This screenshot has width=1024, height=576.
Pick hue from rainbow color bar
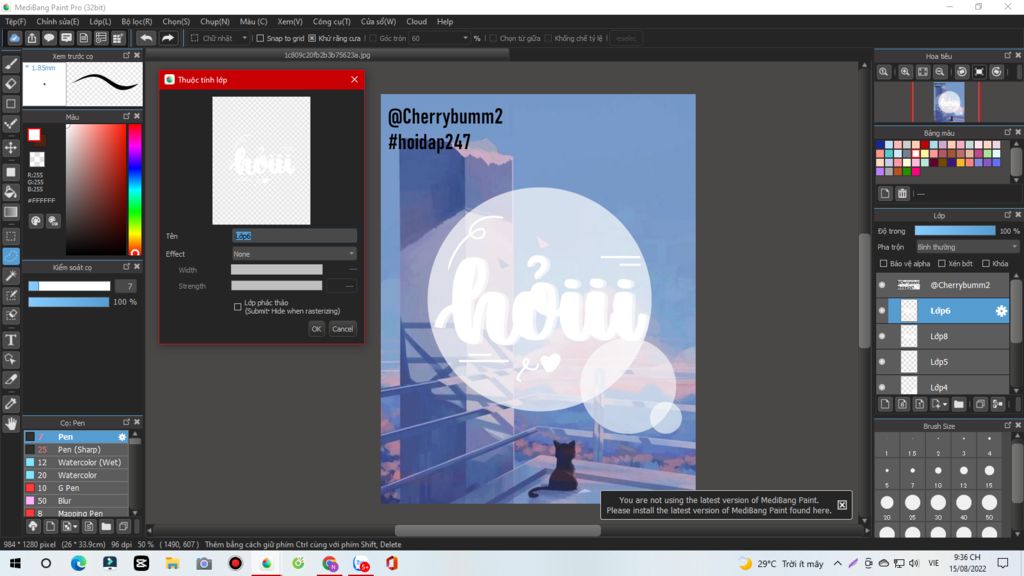135,189
